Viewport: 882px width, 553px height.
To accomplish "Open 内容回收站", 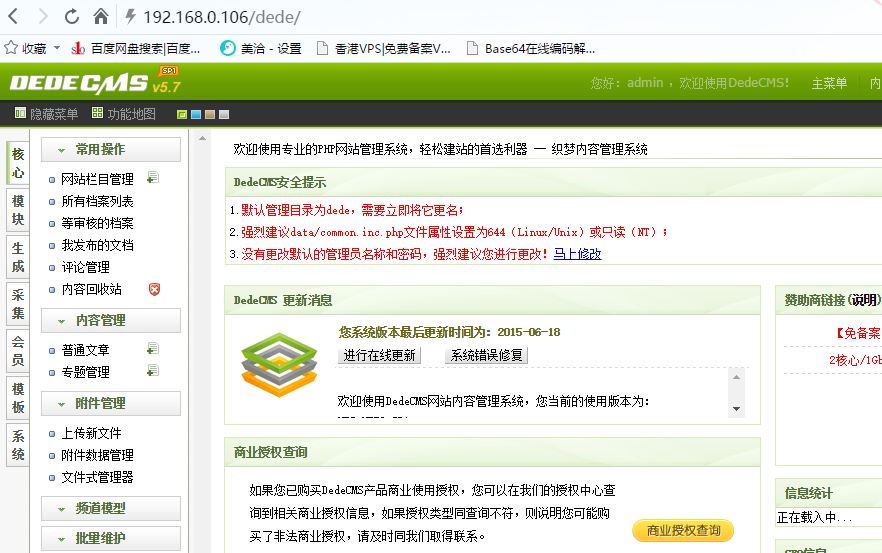I will tap(91, 289).
